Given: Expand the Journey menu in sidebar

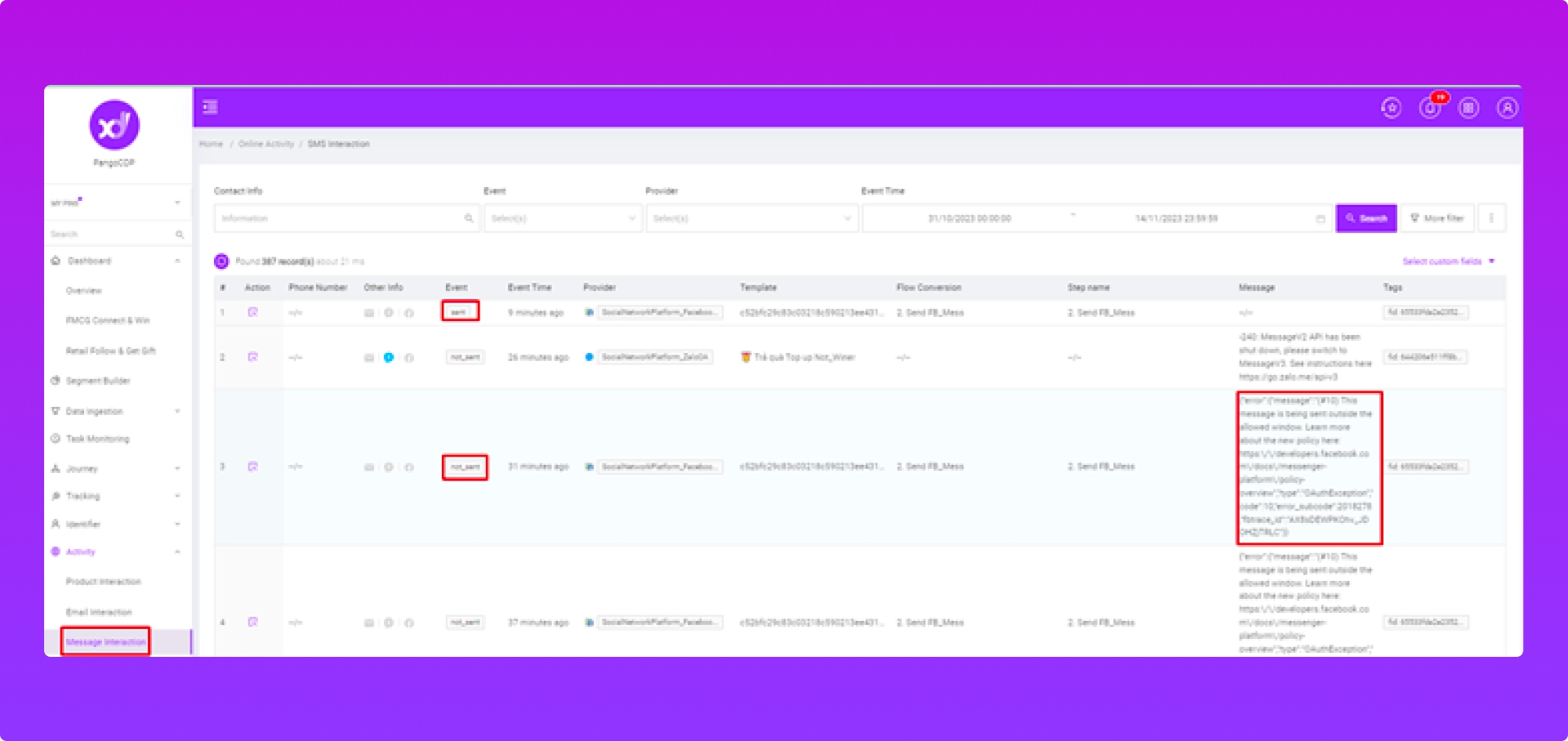Looking at the screenshot, I should point(114,469).
